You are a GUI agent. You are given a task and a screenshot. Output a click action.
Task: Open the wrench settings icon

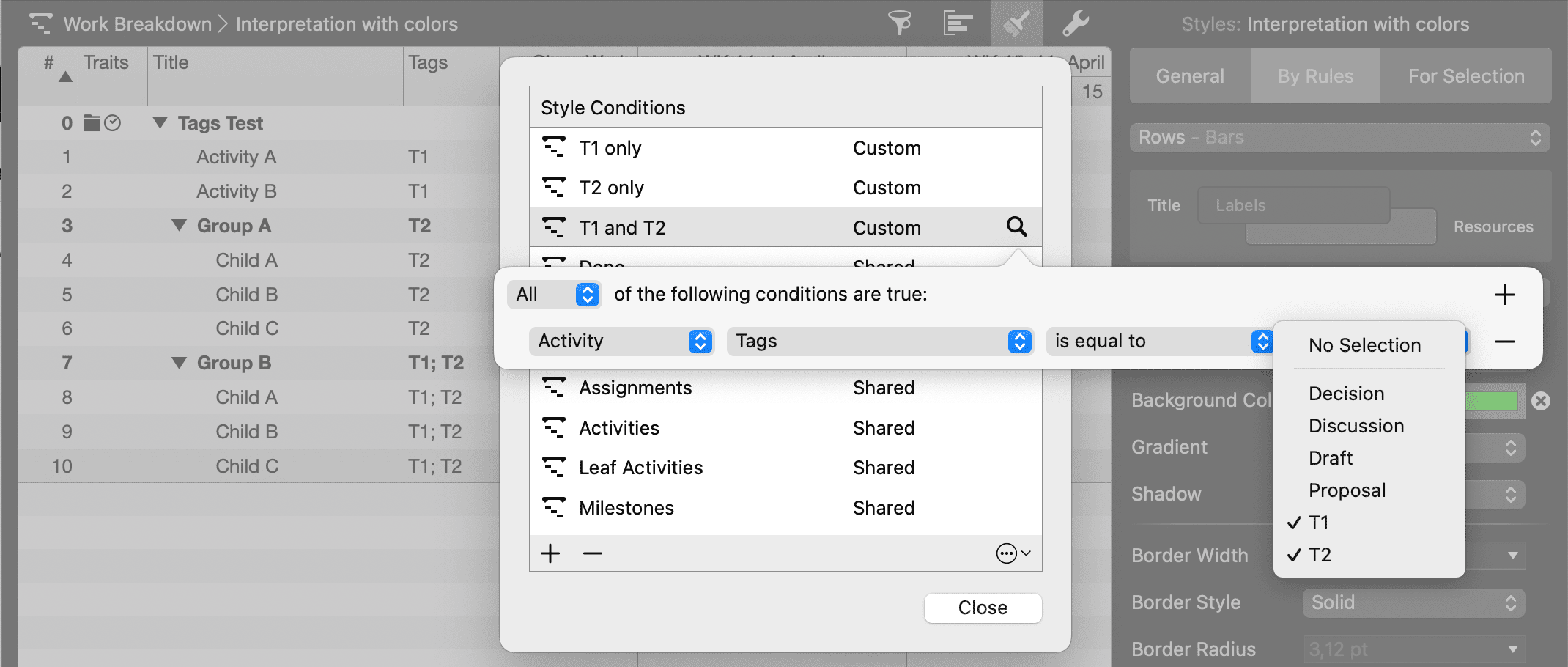[1075, 23]
